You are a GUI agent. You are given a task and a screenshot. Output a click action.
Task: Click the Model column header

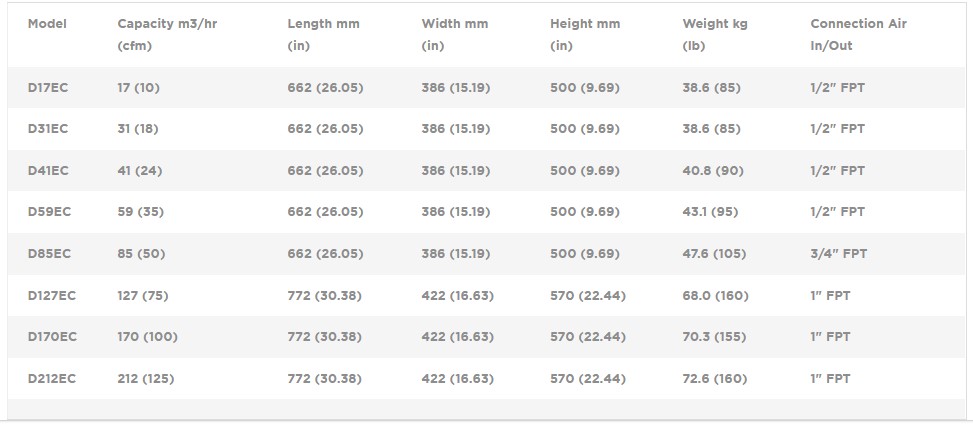click(47, 24)
